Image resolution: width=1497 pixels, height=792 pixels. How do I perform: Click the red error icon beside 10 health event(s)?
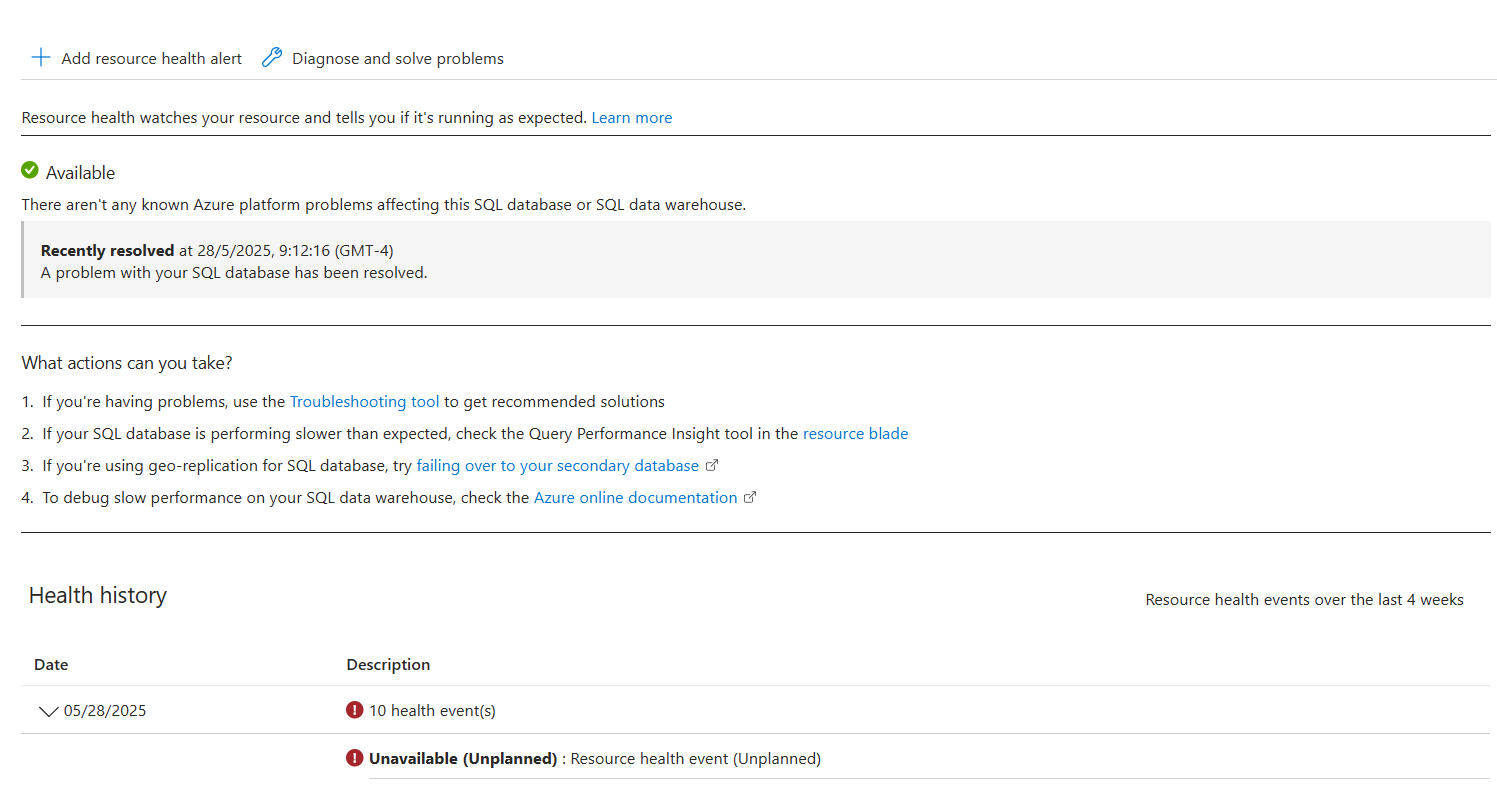354,710
